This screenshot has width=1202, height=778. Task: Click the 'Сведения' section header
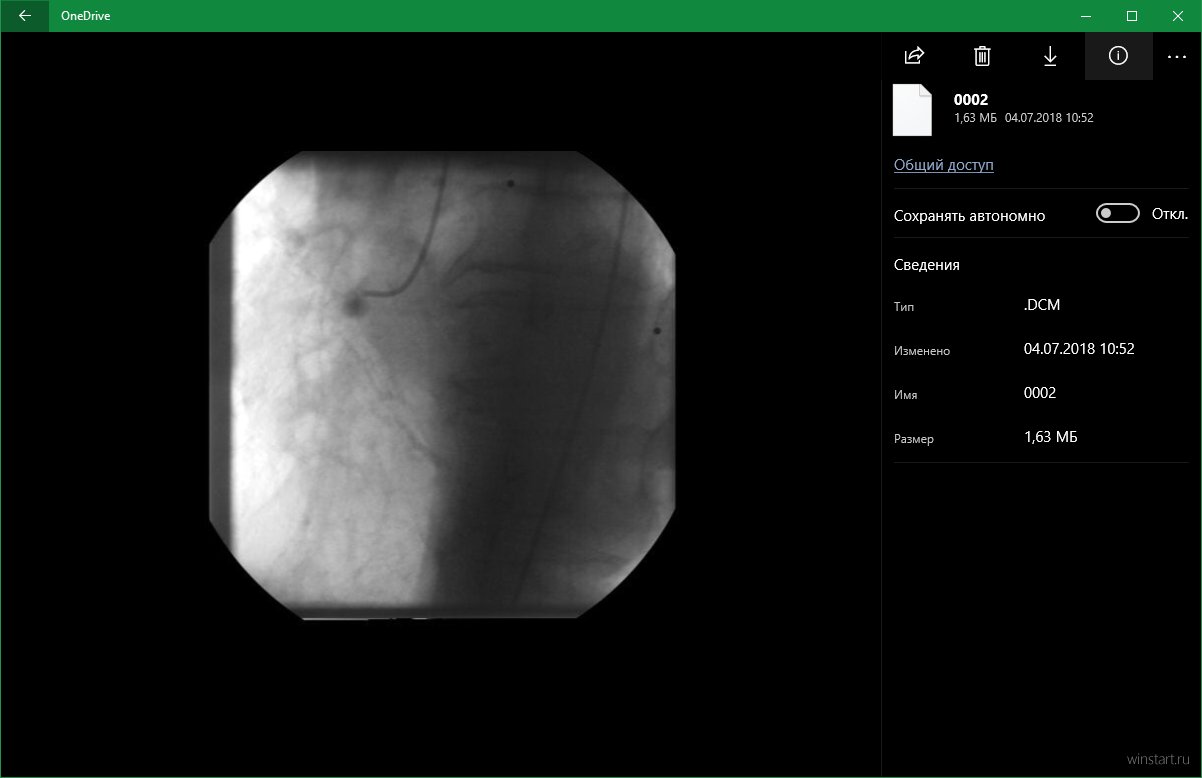[x=926, y=265]
